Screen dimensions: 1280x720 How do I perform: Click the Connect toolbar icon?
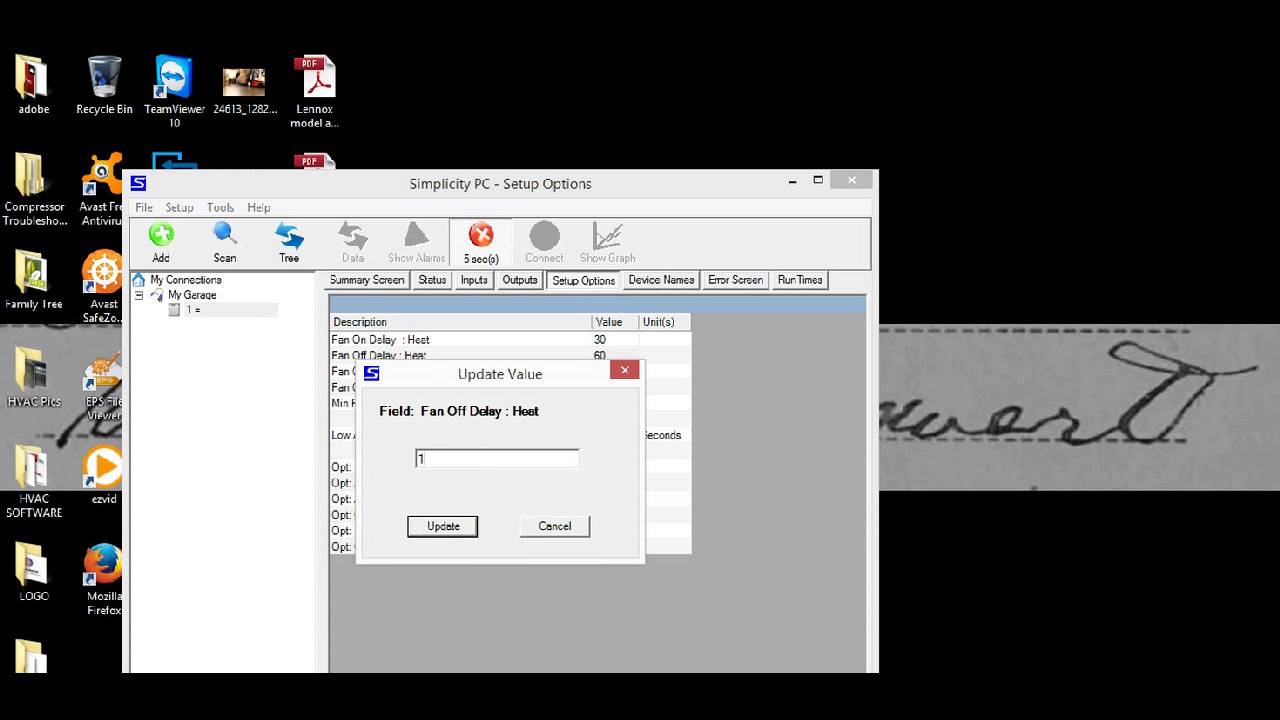tap(545, 234)
